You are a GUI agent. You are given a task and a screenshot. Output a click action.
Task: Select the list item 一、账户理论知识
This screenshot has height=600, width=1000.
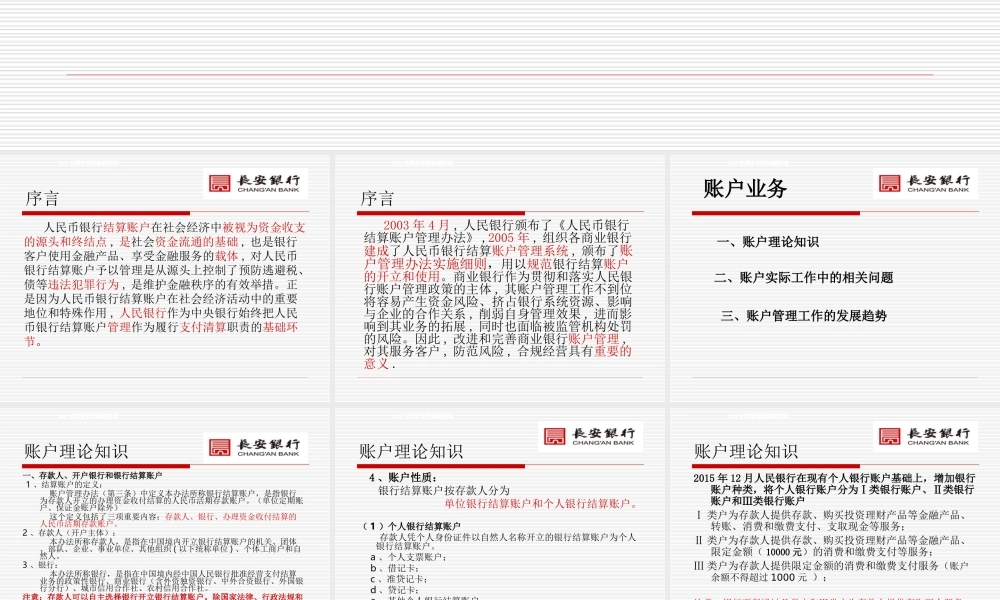pos(766,240)
